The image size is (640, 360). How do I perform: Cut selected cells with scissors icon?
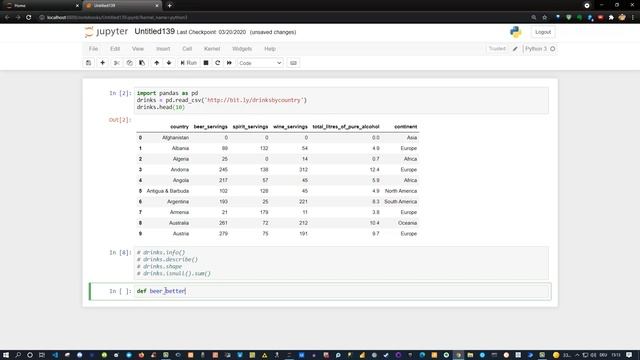tap(117, 63)
